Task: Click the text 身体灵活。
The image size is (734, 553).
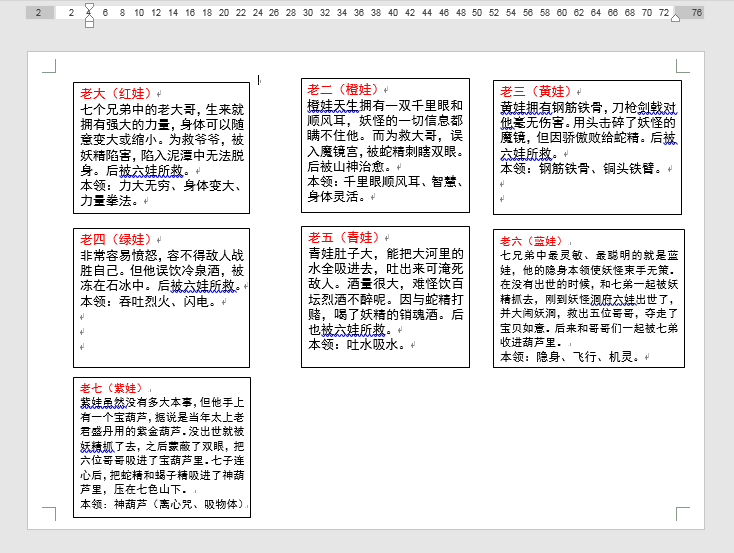Action: pos(337,197)
